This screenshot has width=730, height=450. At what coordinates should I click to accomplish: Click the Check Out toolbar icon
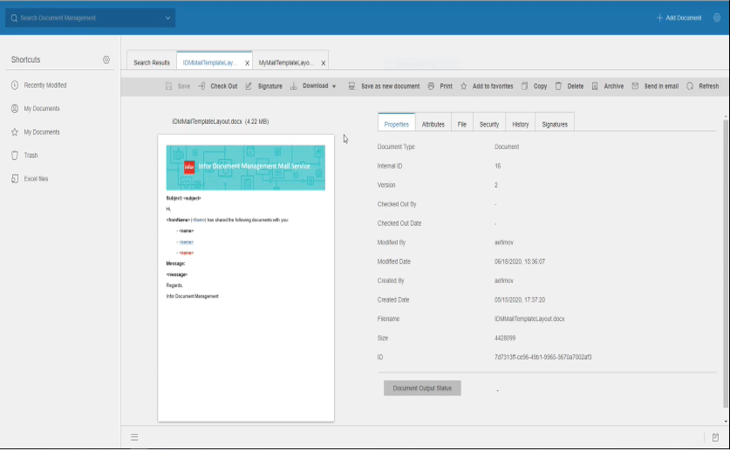coord(202,86)
